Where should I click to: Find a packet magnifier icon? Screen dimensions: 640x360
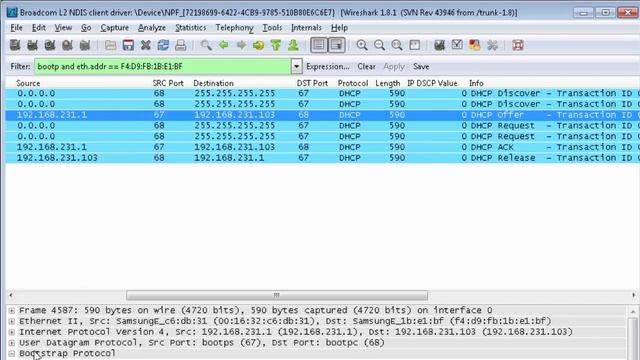coord(206,45)
